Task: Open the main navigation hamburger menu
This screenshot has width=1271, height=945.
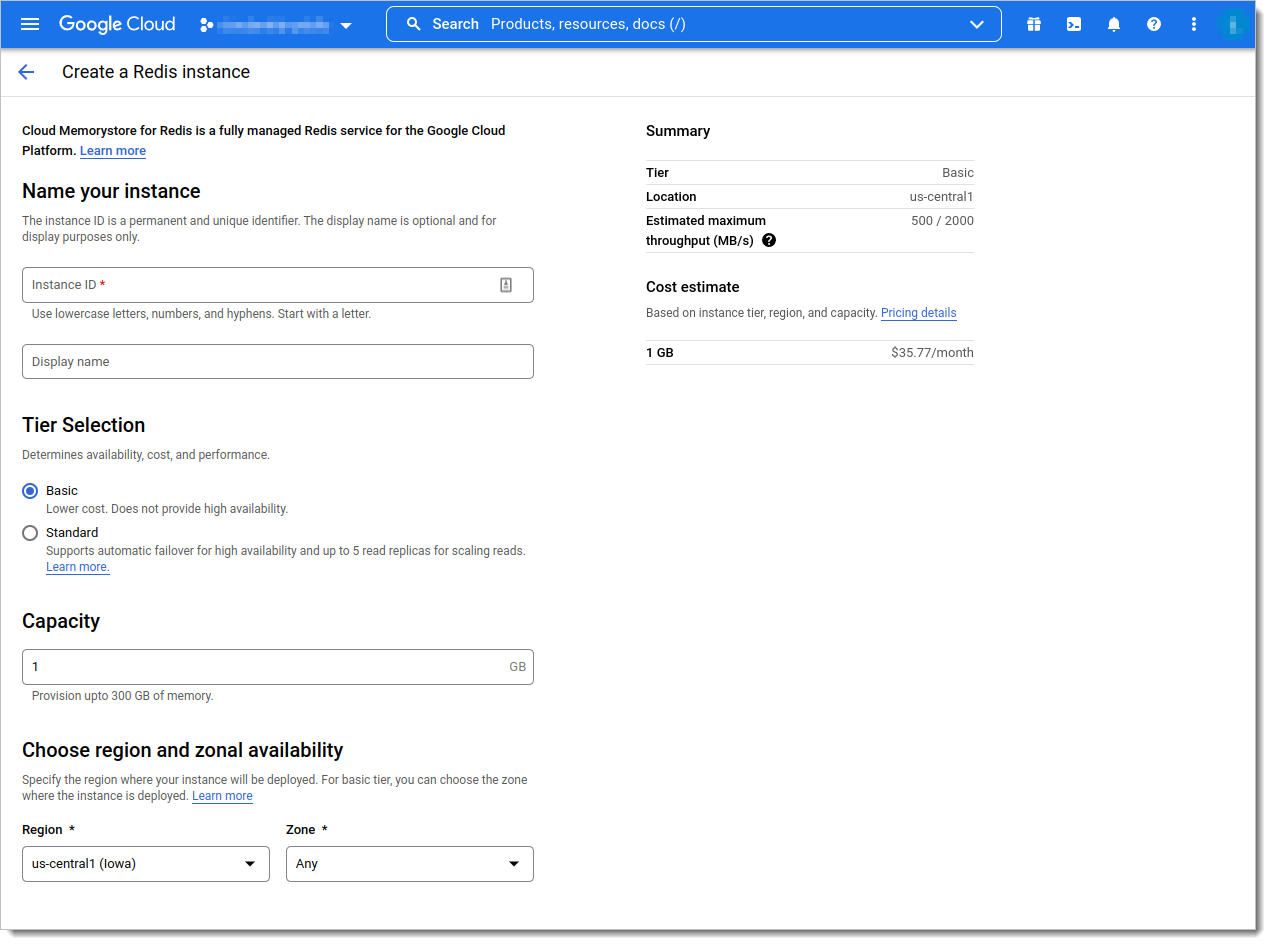Action: pos(30,24)
